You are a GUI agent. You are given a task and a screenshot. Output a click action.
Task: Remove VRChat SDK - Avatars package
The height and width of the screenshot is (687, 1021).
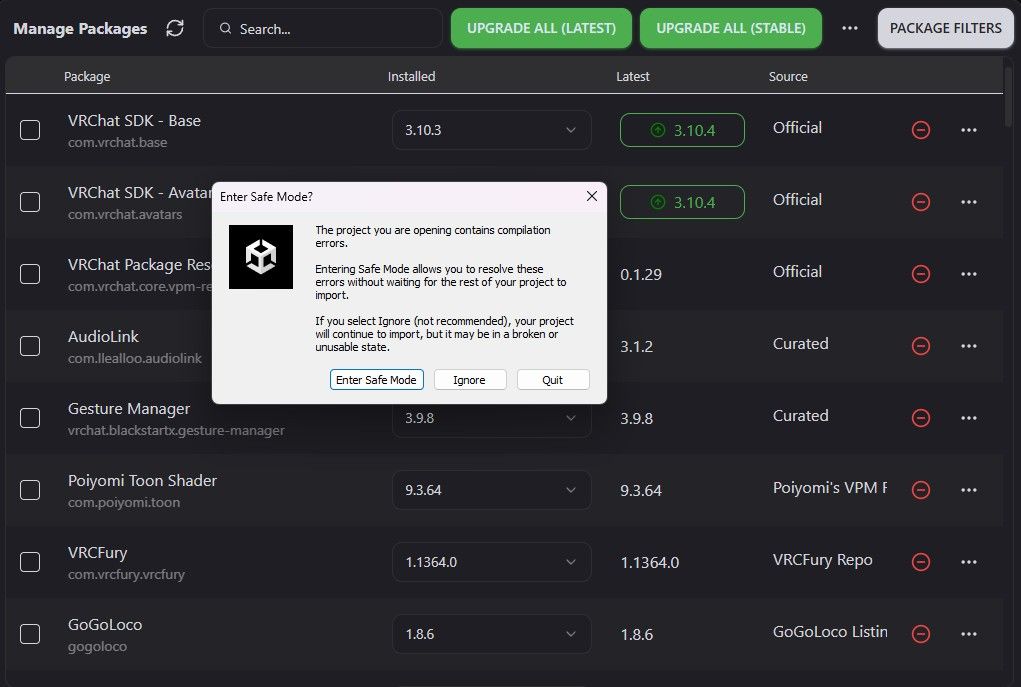click(x=921, y=202)
